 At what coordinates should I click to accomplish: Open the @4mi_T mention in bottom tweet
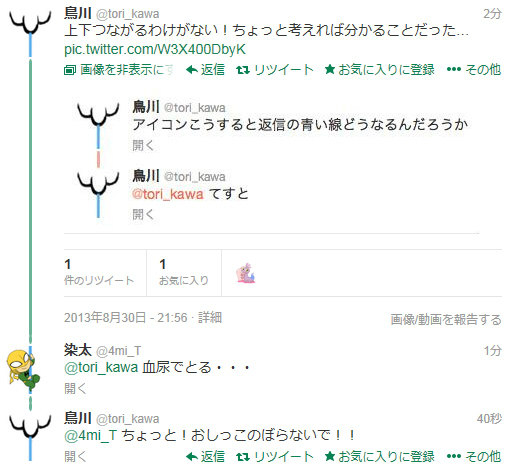point(90,435)
